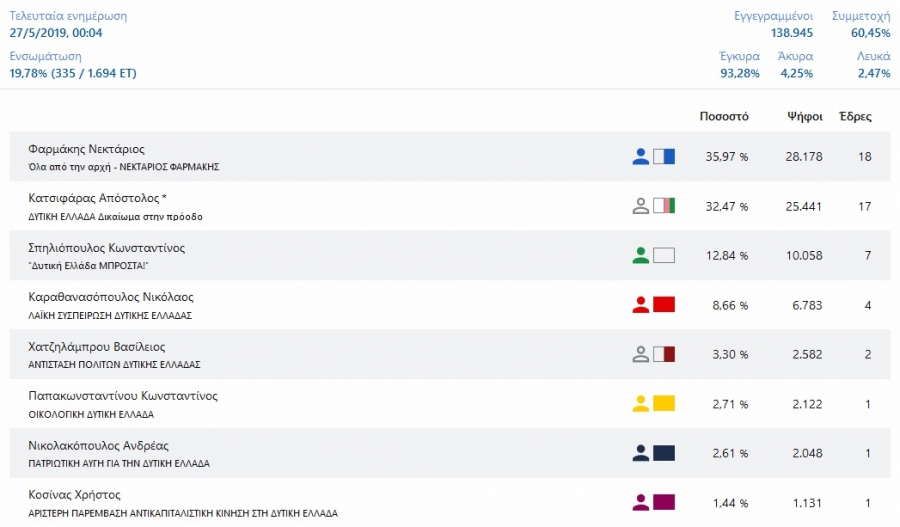Sort by the Ψήφοι column header

(x=805, y=117)
